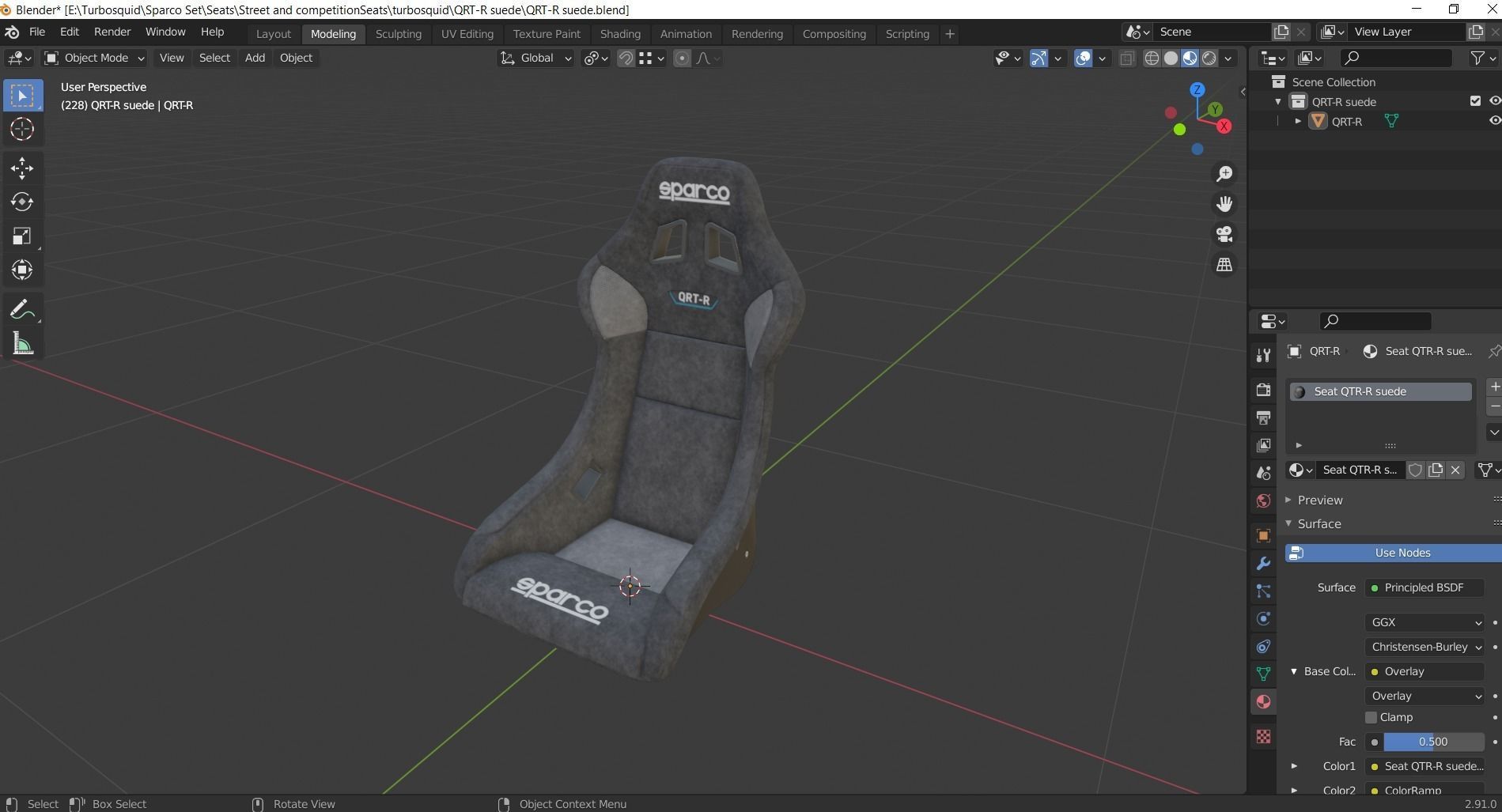Choose the Annotate pencil tool
Viewport: 1502px width, 812px height.
click(22, 309)
